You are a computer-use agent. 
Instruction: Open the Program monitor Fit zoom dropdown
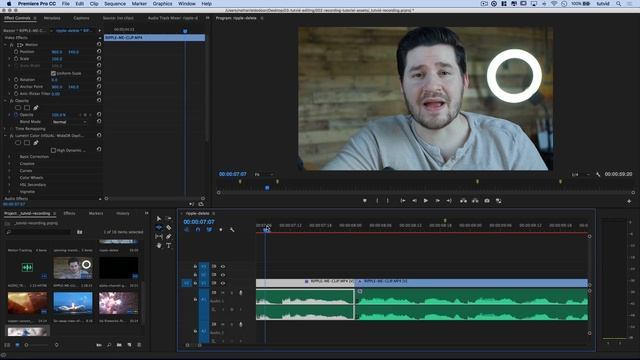point(264,175)
